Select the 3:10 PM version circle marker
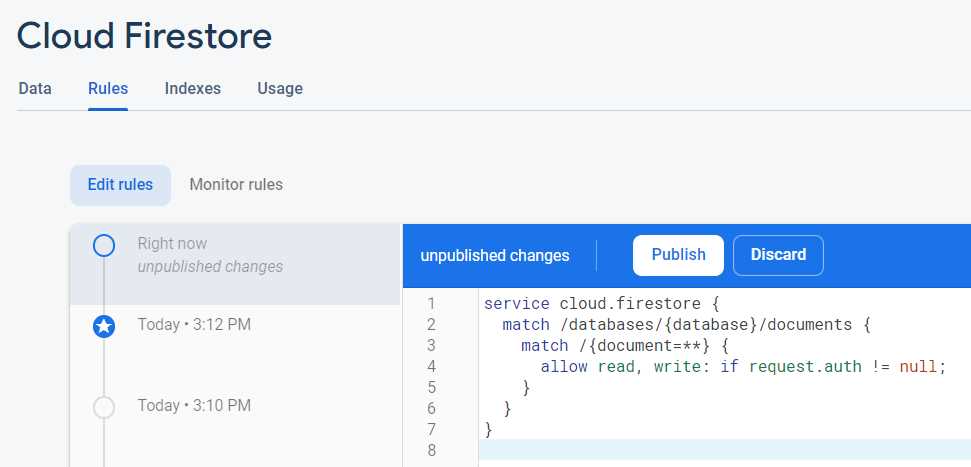 [103, 408]
